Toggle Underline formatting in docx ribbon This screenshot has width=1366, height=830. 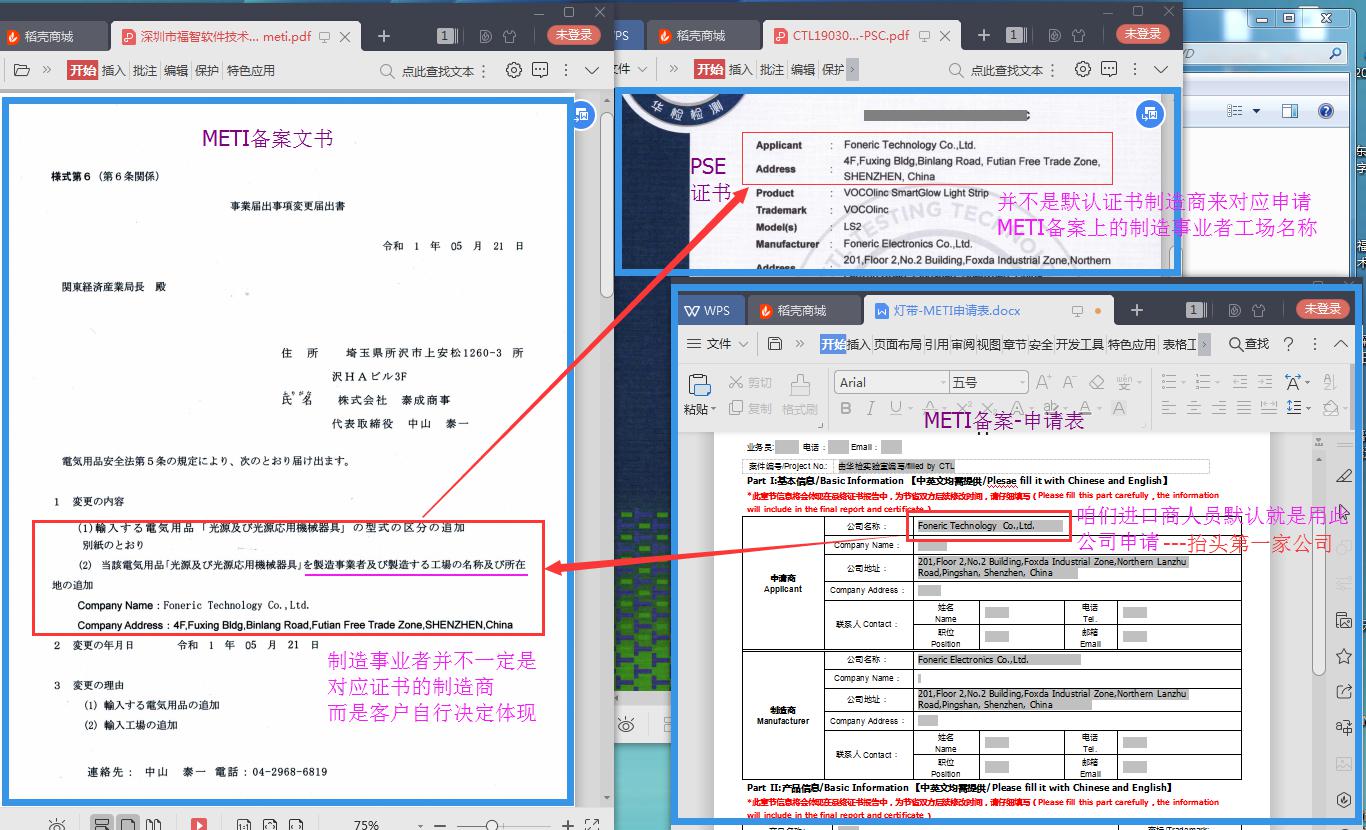click(x=896, y=408)
